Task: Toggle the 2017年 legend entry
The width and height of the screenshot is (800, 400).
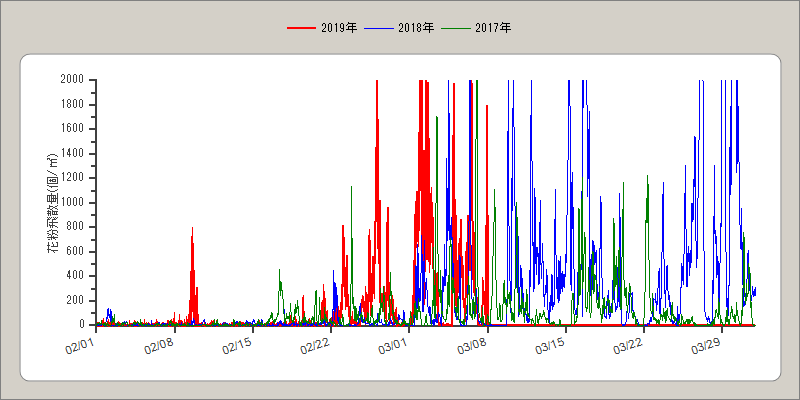Action: click(477, 28)
